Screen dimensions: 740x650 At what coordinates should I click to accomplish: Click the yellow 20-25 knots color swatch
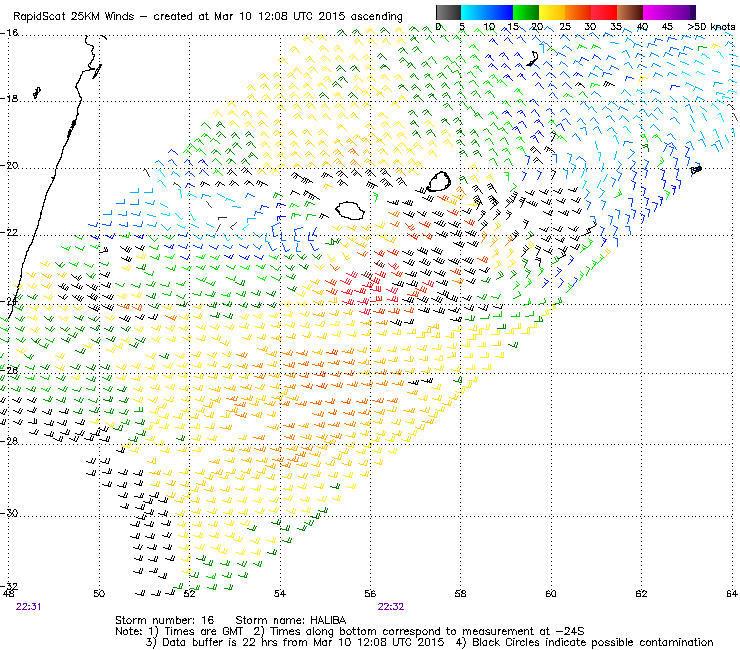click(x=552, y=12)
